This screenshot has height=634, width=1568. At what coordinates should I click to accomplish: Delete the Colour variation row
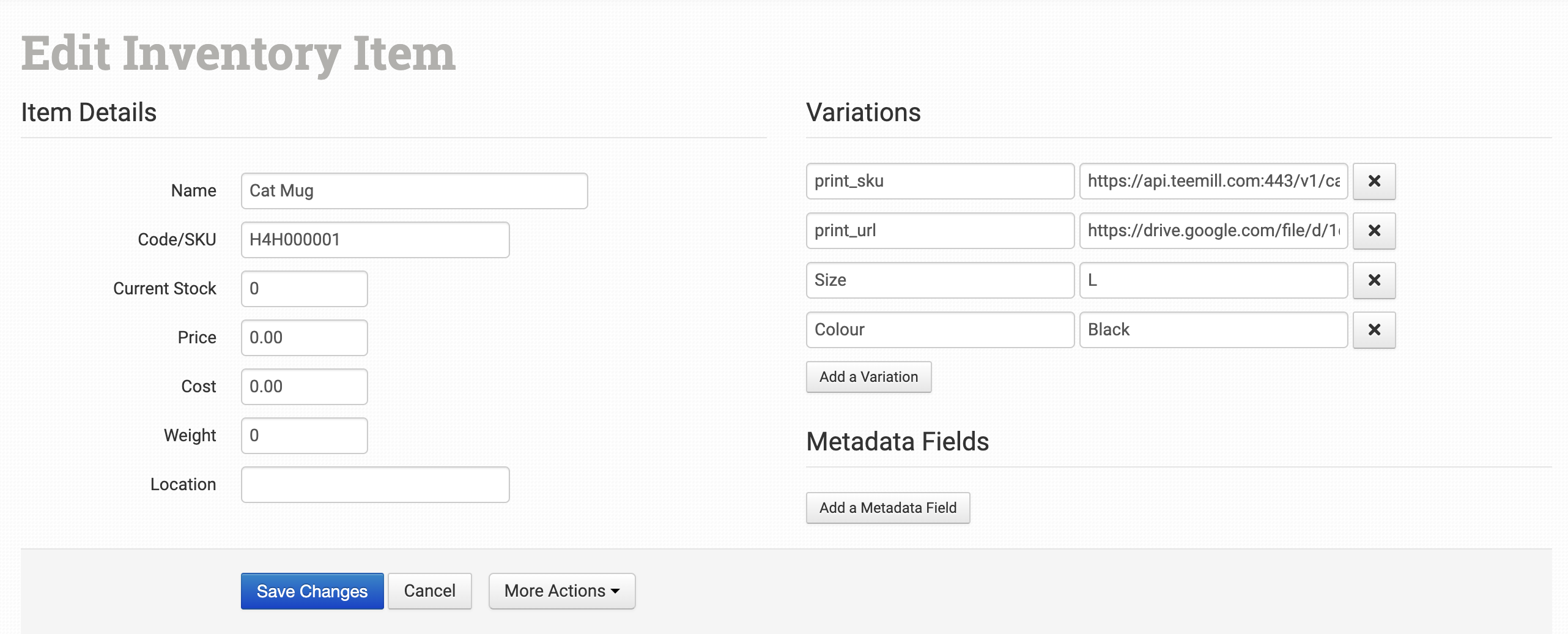[x=1374, y=330]
